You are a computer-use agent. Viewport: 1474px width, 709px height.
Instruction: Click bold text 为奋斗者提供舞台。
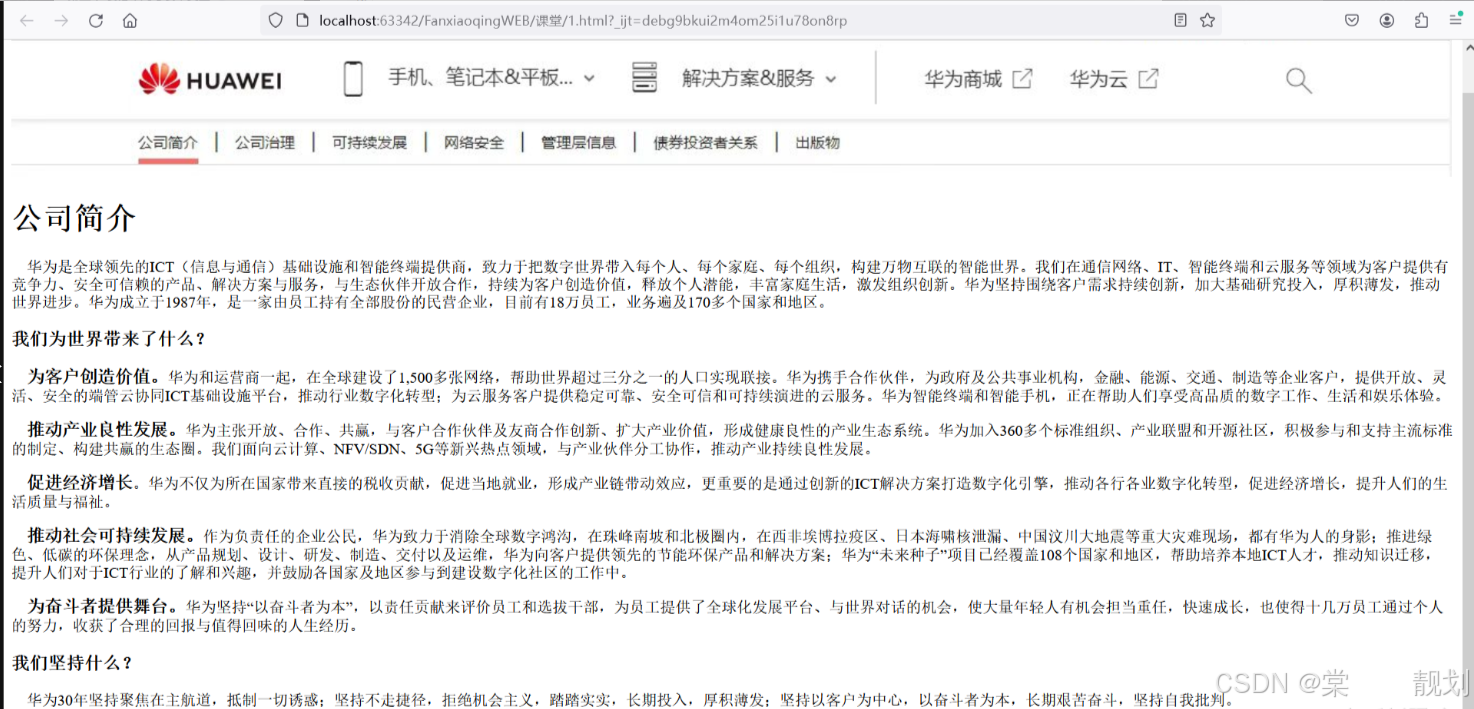pos(103,606)
